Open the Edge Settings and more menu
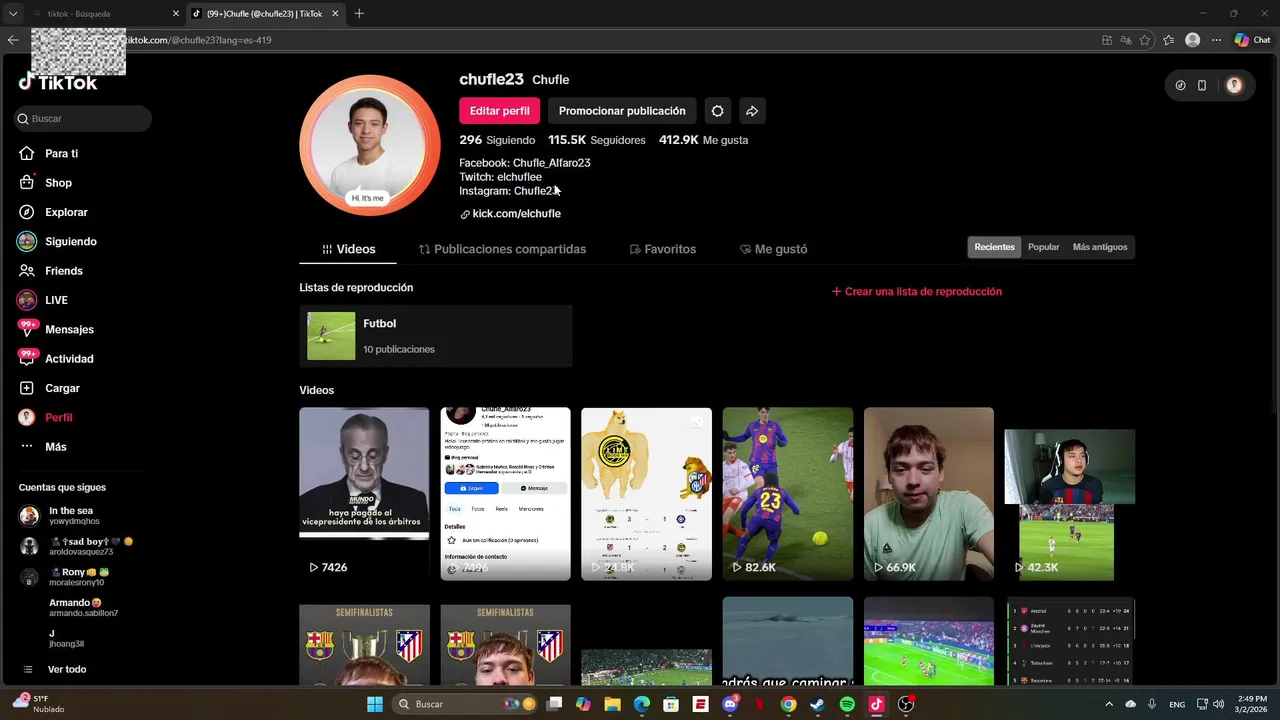The height and width of the screenshot is (720, 1280). click(1216, 40)
